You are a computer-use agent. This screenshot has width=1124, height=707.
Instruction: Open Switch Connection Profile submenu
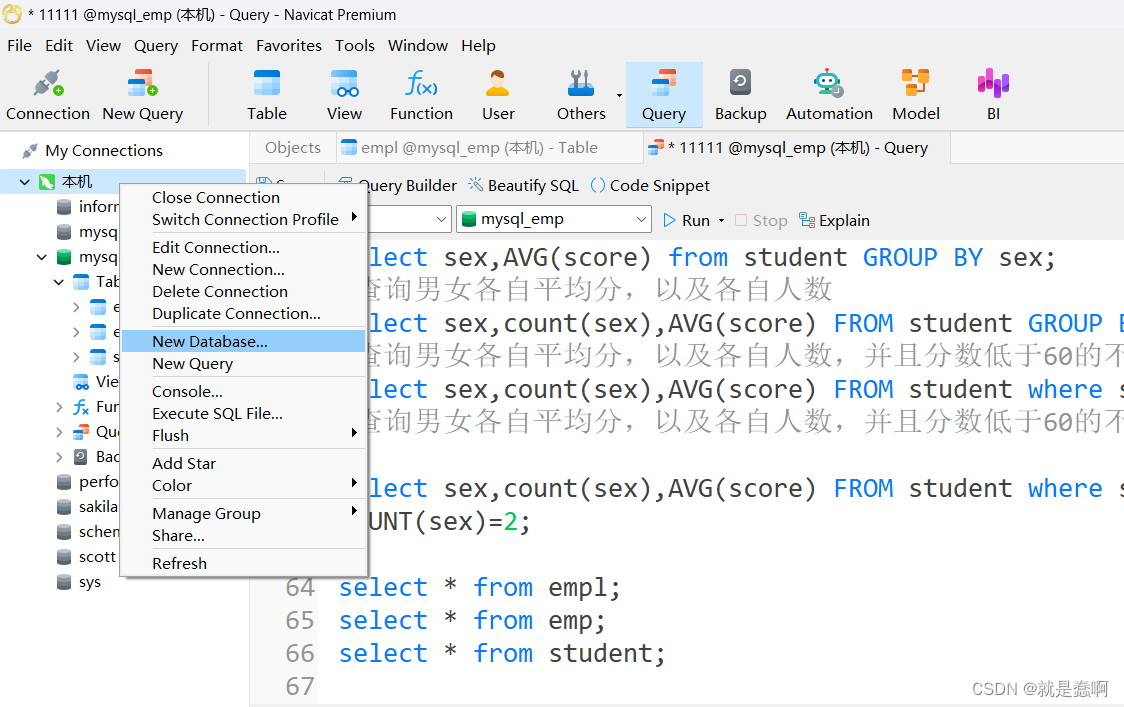[244, 219]
